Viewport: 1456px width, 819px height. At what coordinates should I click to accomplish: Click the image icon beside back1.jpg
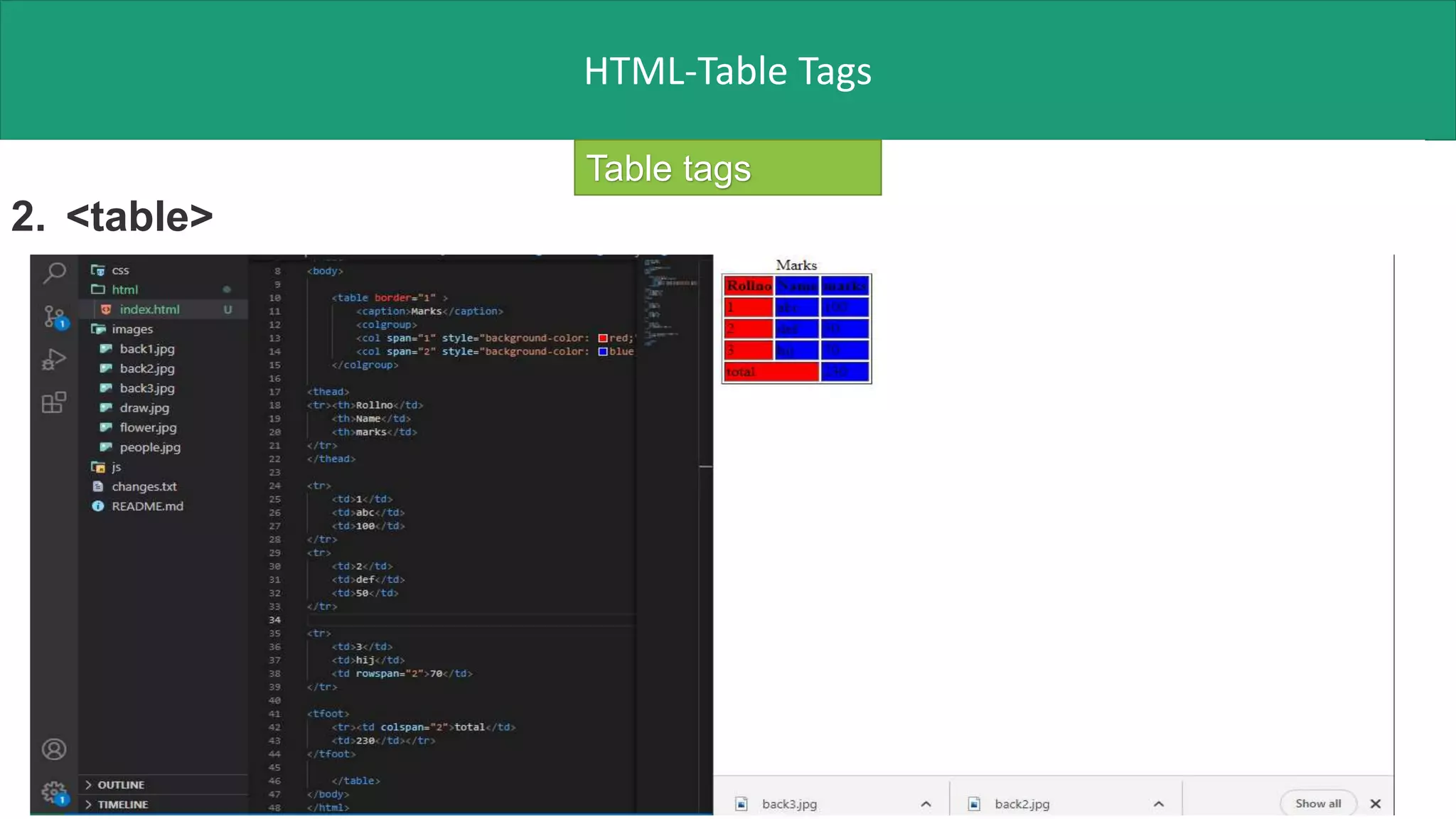106,348
